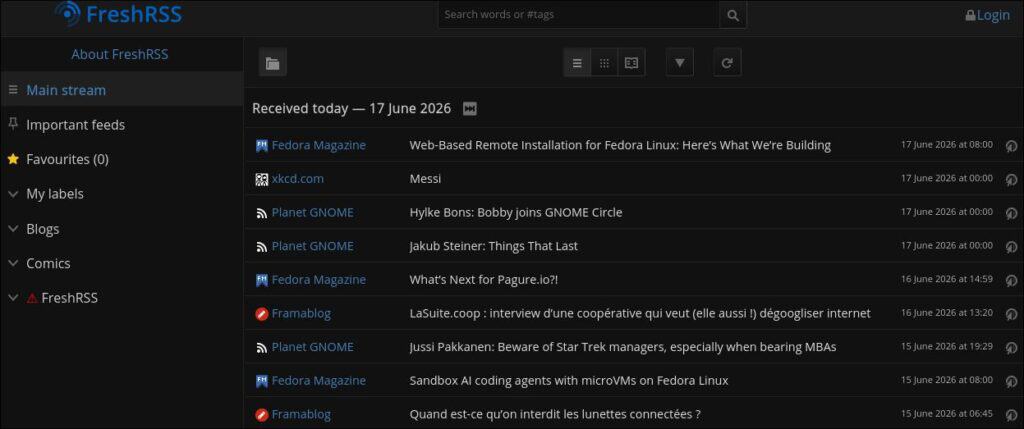Open link icon for Sandbox AI article
The image size is (1024, 429).
pos(1011,381)
